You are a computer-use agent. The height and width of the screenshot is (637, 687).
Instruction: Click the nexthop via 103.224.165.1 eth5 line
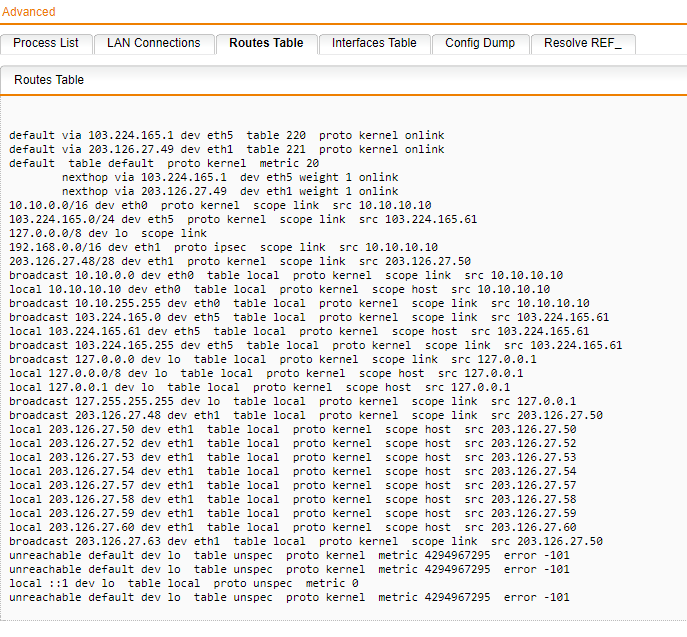click(x=230, y=177)
